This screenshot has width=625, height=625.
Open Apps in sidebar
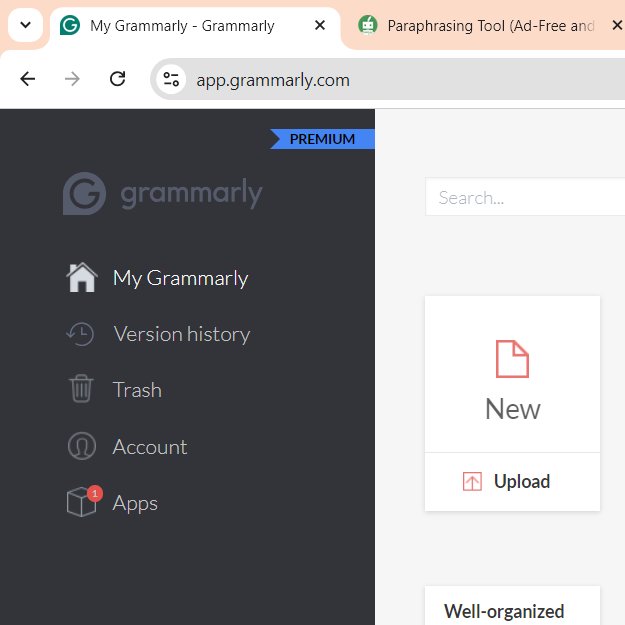click(135, 503)
